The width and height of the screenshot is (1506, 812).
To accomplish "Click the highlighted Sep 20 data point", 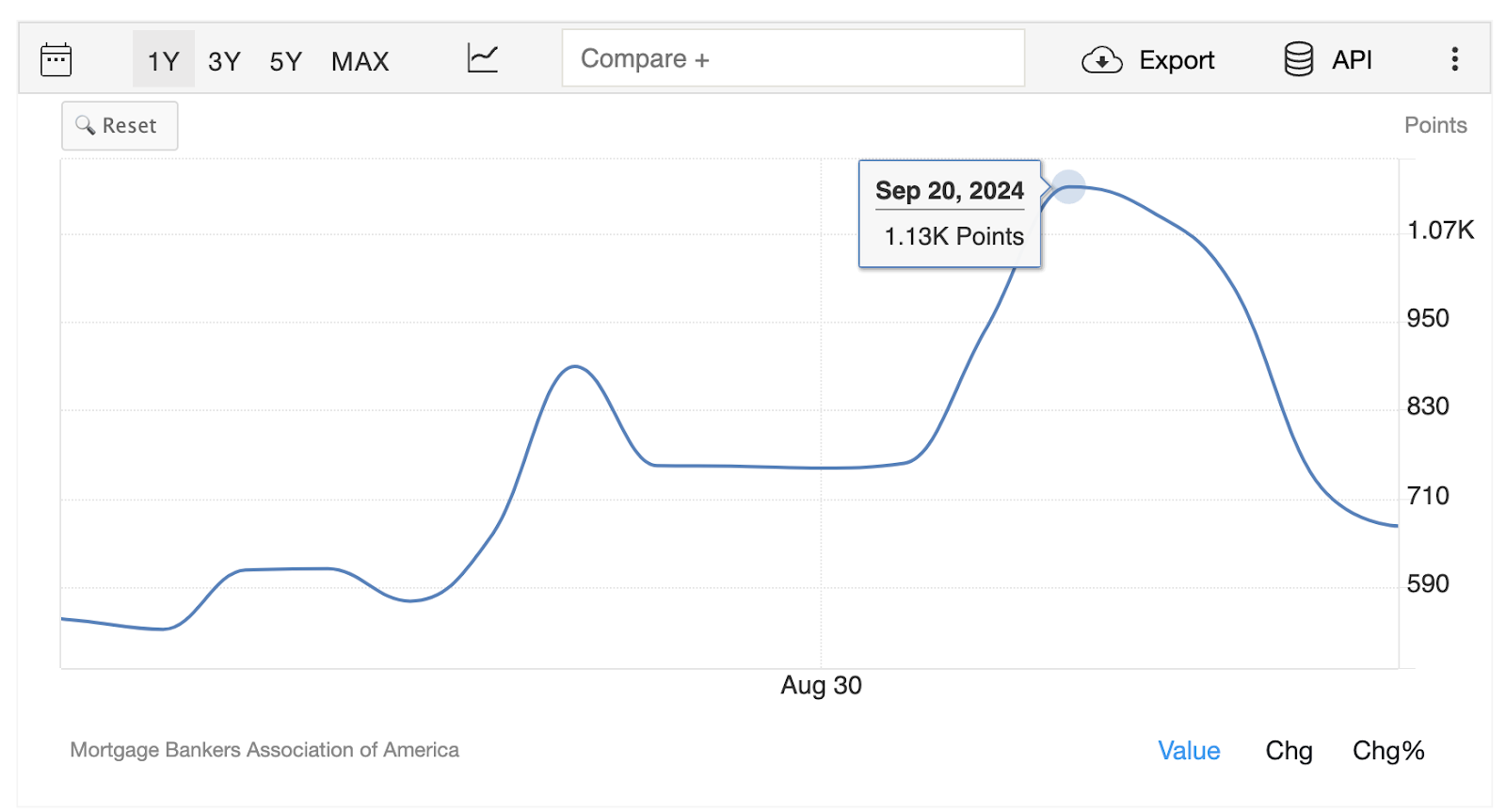I will [x=1068, y=187].
